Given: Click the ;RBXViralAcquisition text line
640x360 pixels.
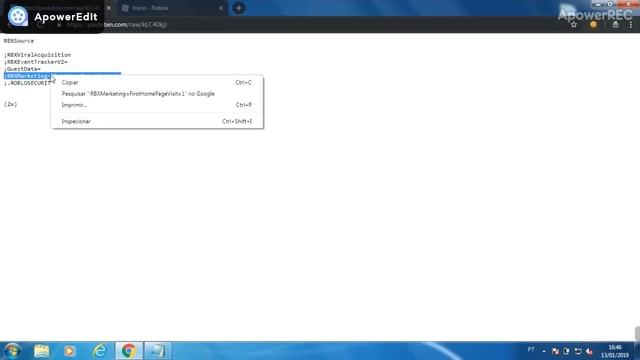Looking at the screenshot, I should (x=38, y=55).
